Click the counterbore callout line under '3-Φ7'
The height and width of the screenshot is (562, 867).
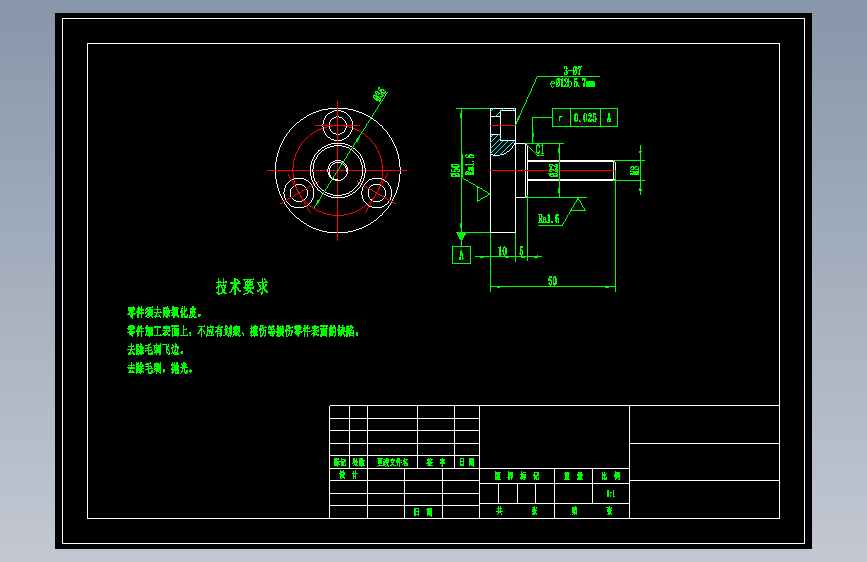[x=572, y=83]
